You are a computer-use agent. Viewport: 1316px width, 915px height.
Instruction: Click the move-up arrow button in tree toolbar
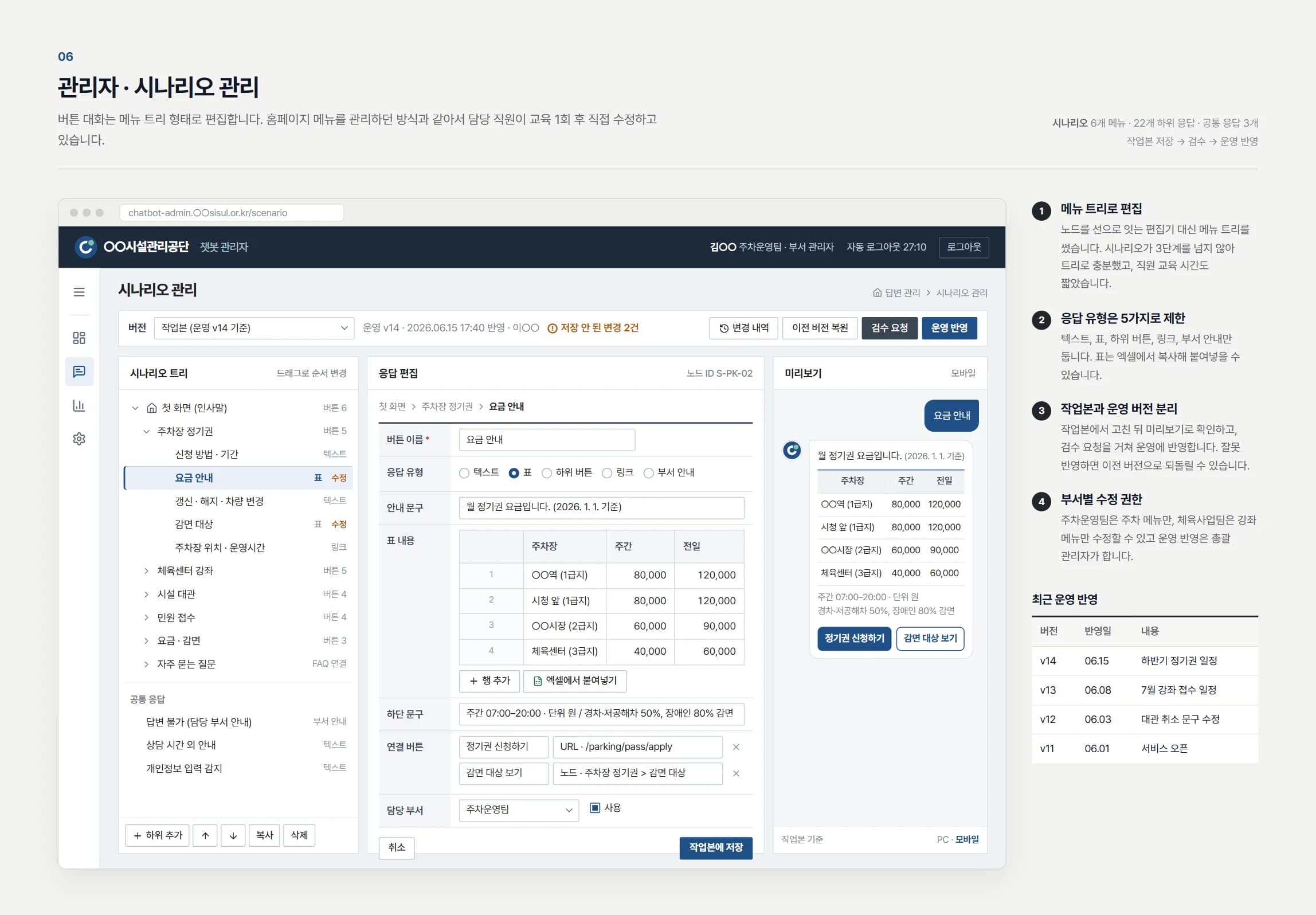point(205,835)
